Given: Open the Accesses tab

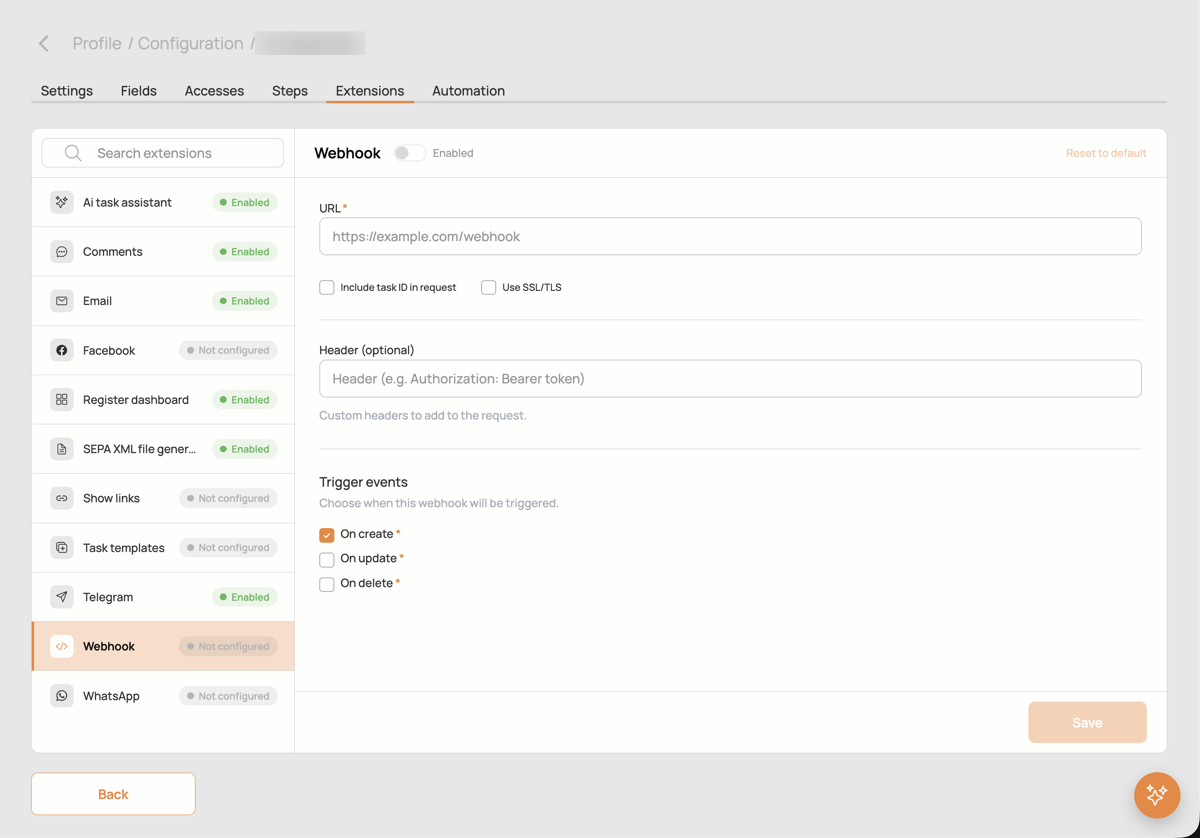Looking at the screenshot, I should (x=214, y=90).
